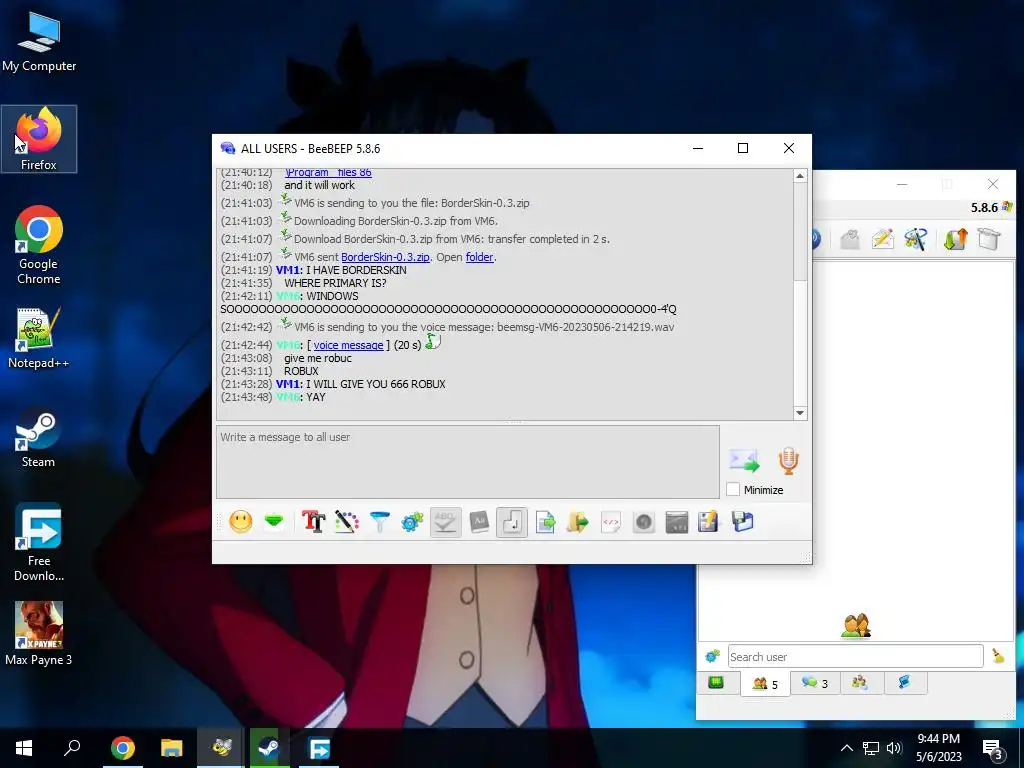
Task: Toggle the ABC spell checking button
Action: (x=445, y=522)
